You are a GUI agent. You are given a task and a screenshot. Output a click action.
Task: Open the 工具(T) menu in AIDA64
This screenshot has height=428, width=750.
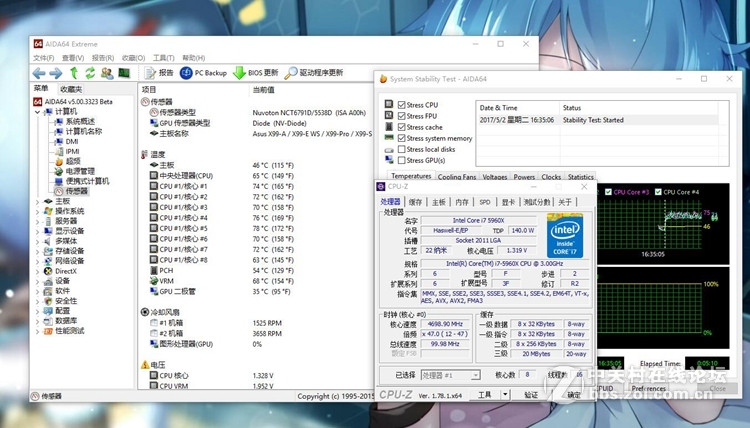[x=164, y=58]
